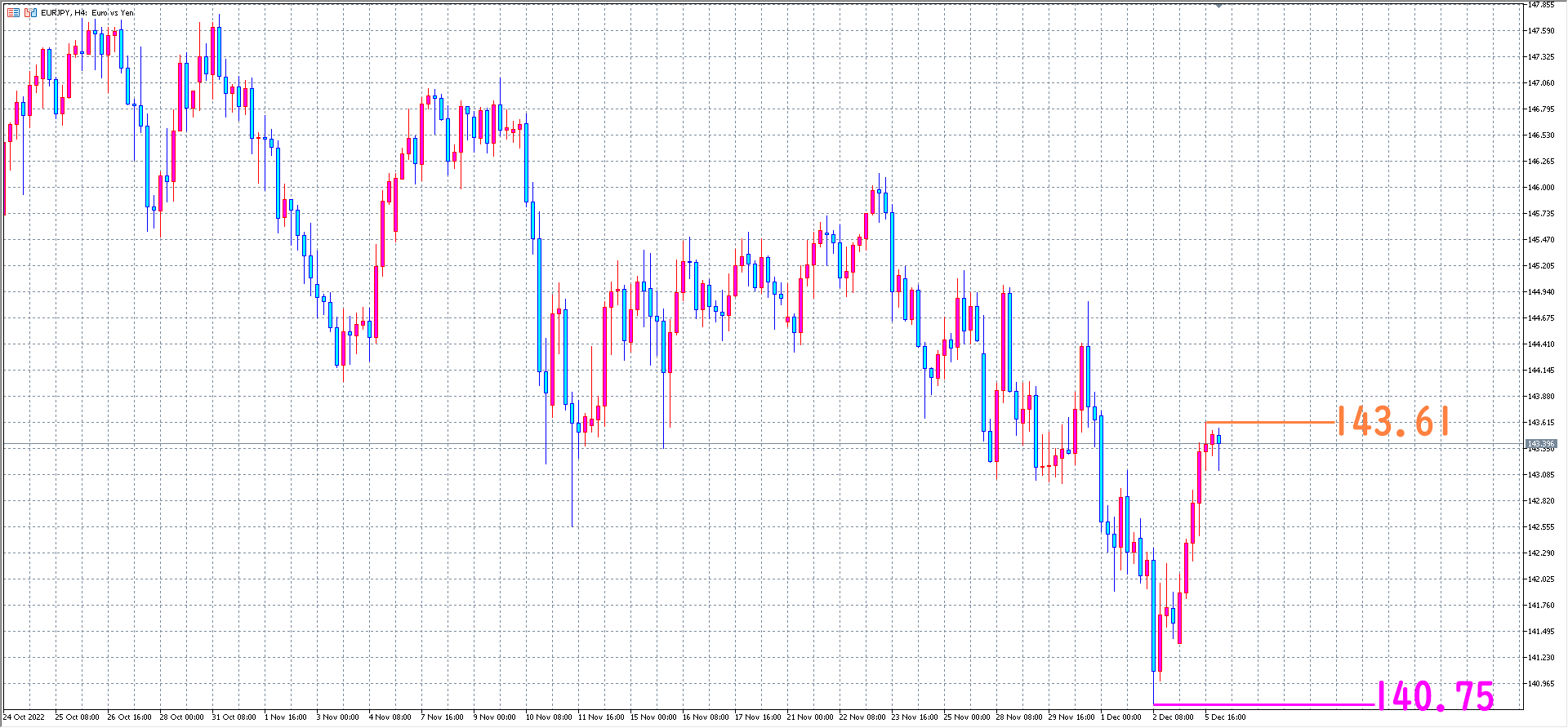Click the chart shift triangle marker
This screenshot has height=728, width=1568.
[x=1218, y=6]
